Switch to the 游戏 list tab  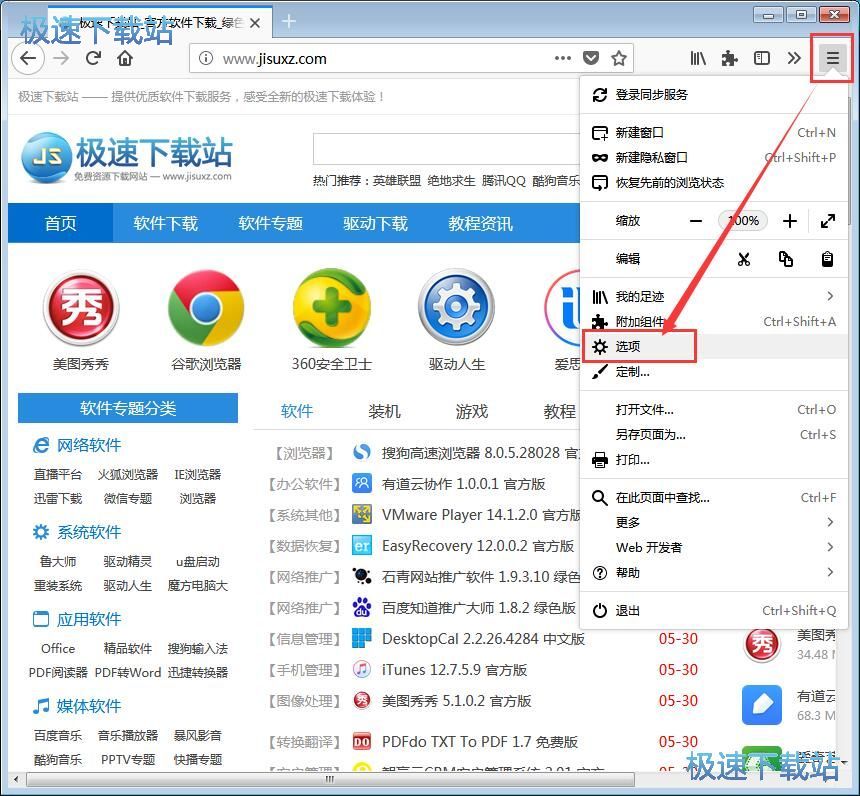pos(472,411)
